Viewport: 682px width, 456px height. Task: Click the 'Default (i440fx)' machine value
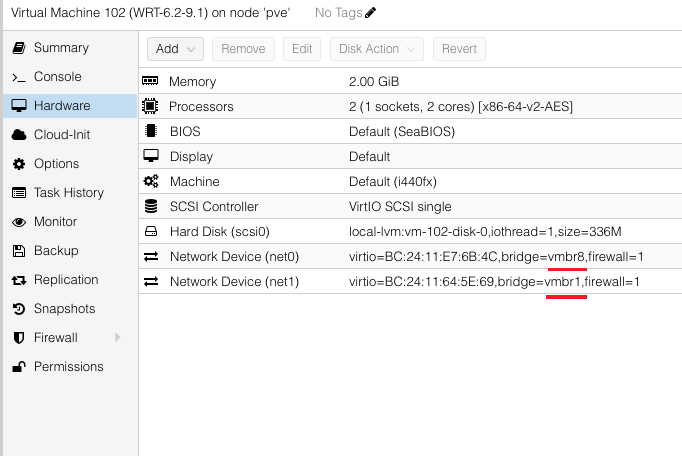(x=393, y=181)
